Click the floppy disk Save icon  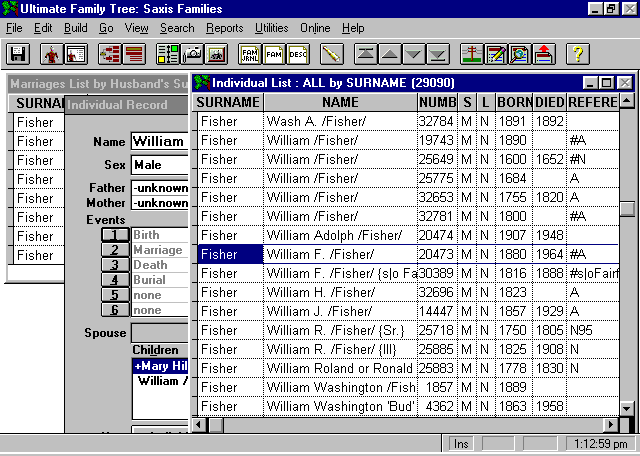pos(18,54)
